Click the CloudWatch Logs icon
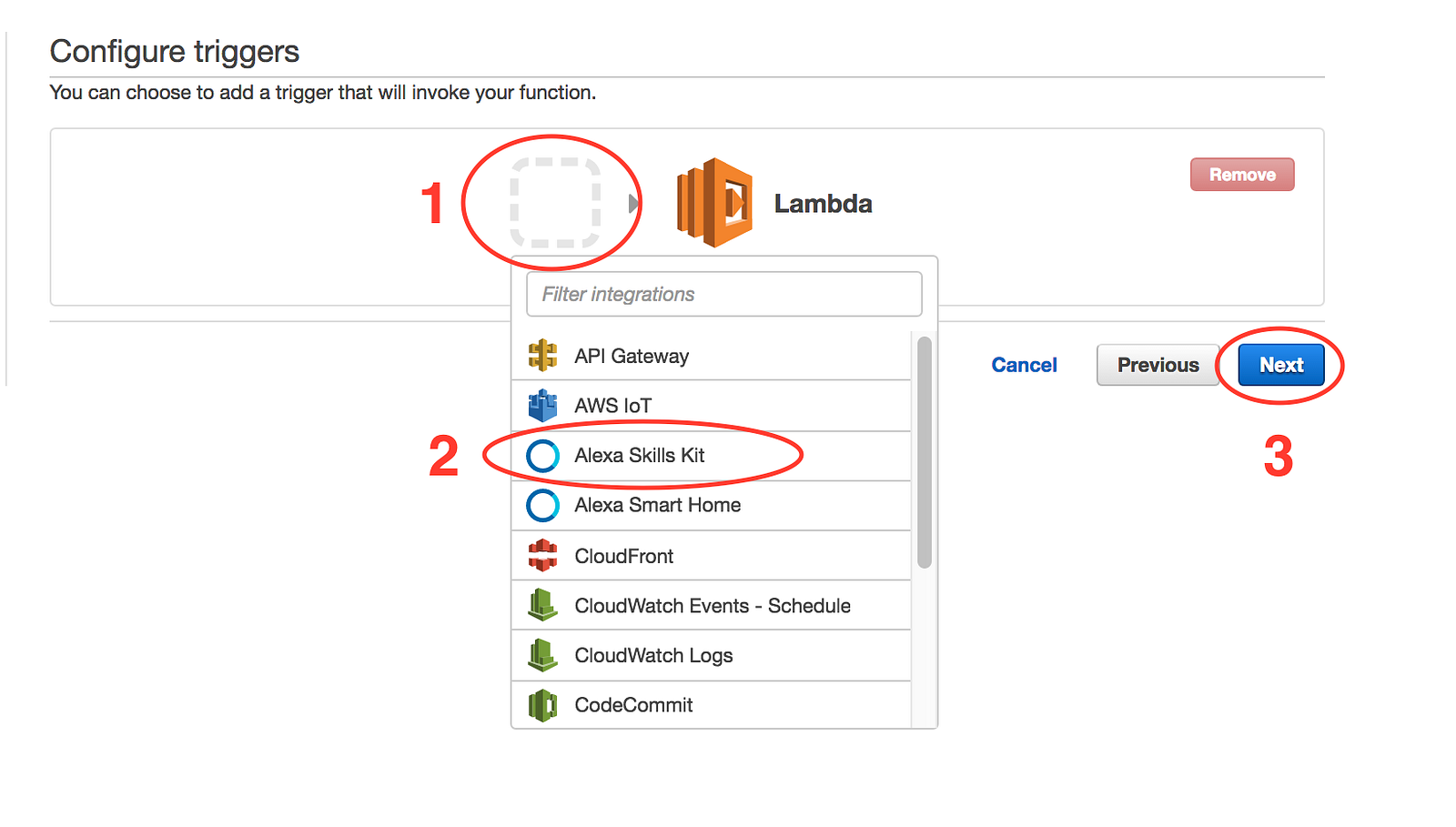Image resolution: width=1456 pixels, height=827 pixels. point(542,655)
